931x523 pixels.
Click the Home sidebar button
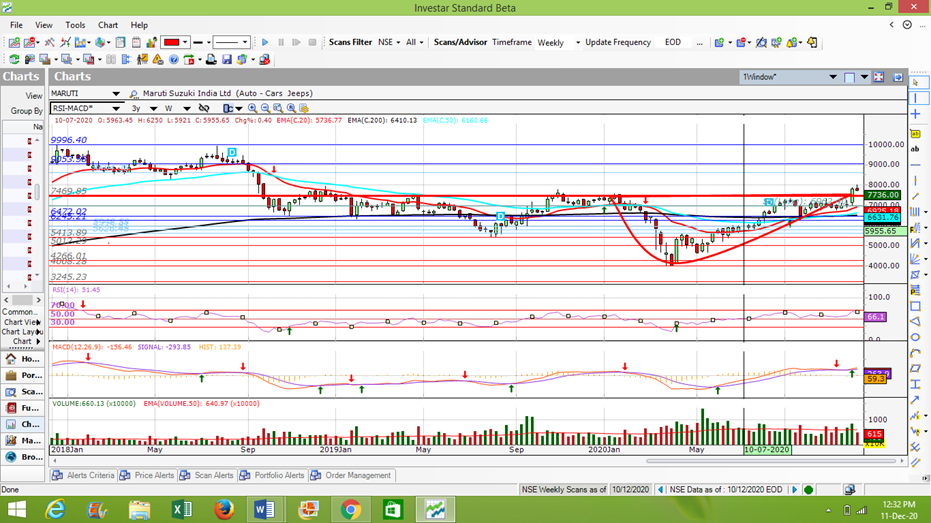coord(23,359)
